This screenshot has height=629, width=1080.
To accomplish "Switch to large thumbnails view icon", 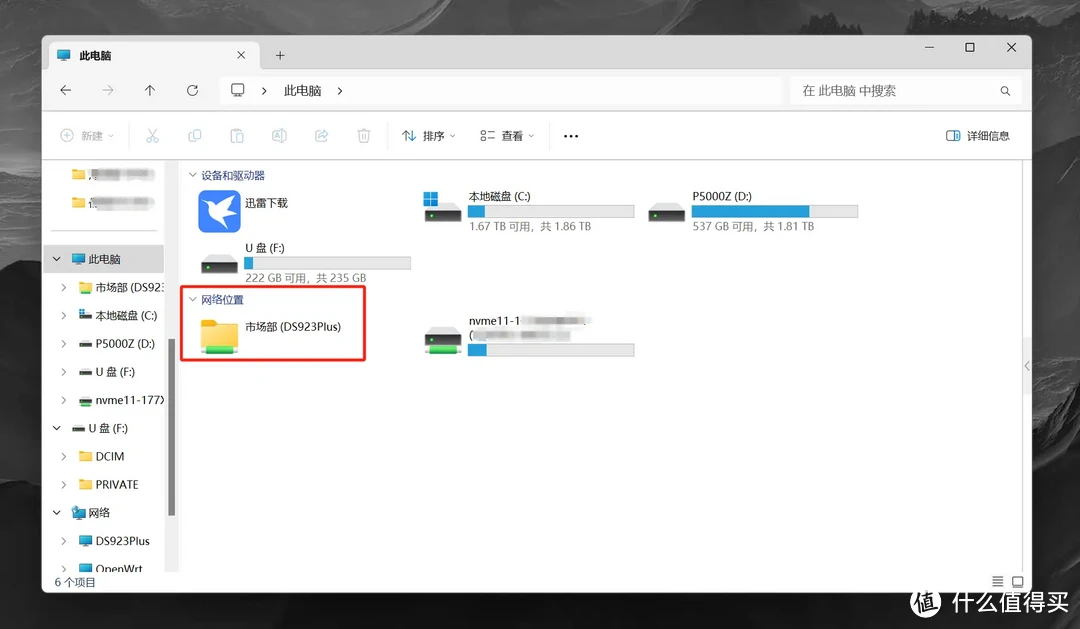I will [1017, 581].
